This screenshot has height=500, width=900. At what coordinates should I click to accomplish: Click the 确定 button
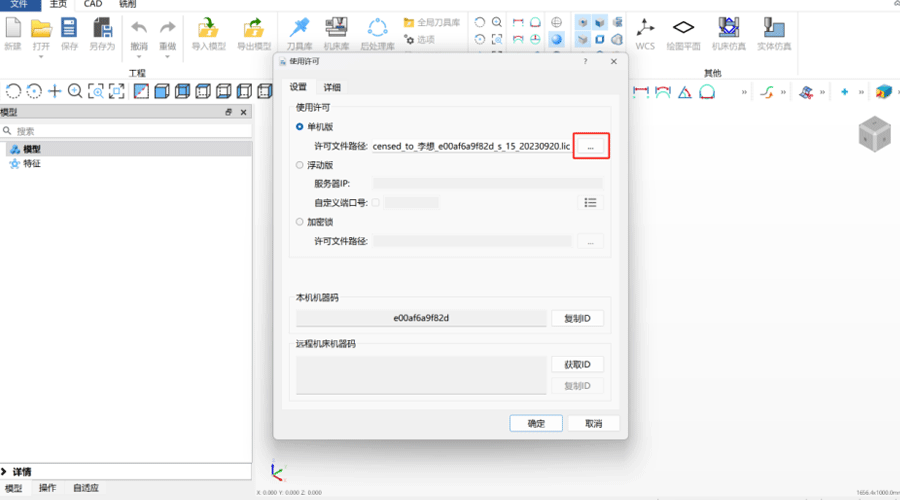pyautogui.click(x=536, y=424)
